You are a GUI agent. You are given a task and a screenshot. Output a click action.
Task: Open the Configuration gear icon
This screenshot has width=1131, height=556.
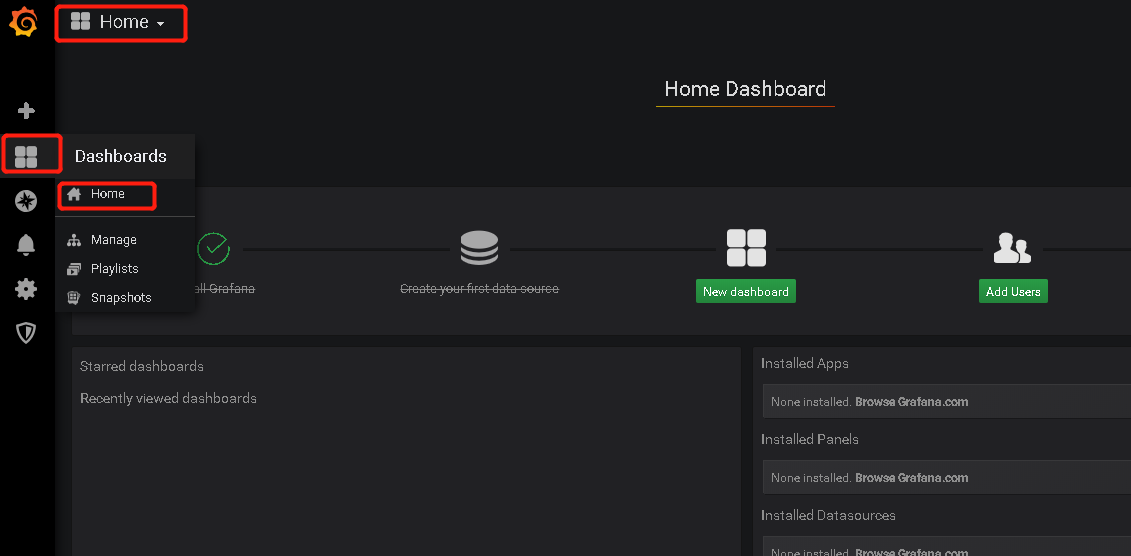26,289
